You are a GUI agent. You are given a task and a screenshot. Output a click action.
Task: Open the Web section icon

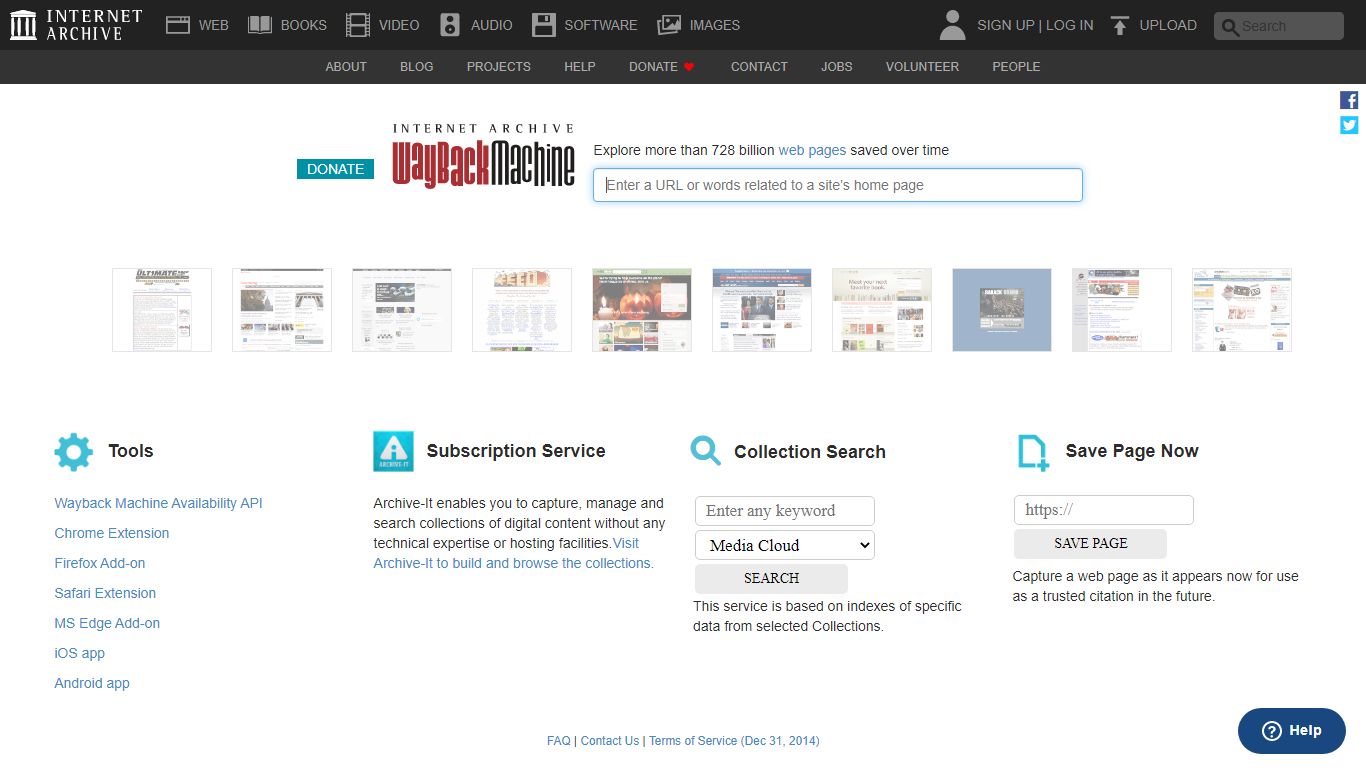178,25
